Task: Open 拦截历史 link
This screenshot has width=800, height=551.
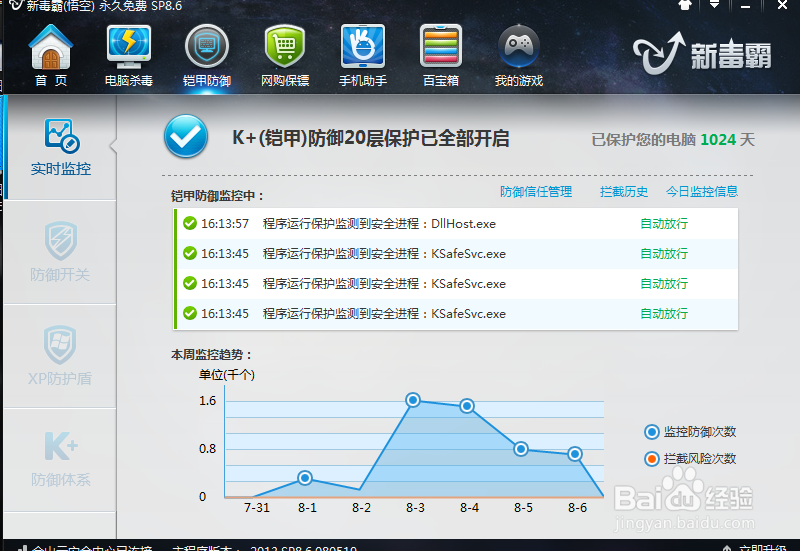Action: pos(624,192)
